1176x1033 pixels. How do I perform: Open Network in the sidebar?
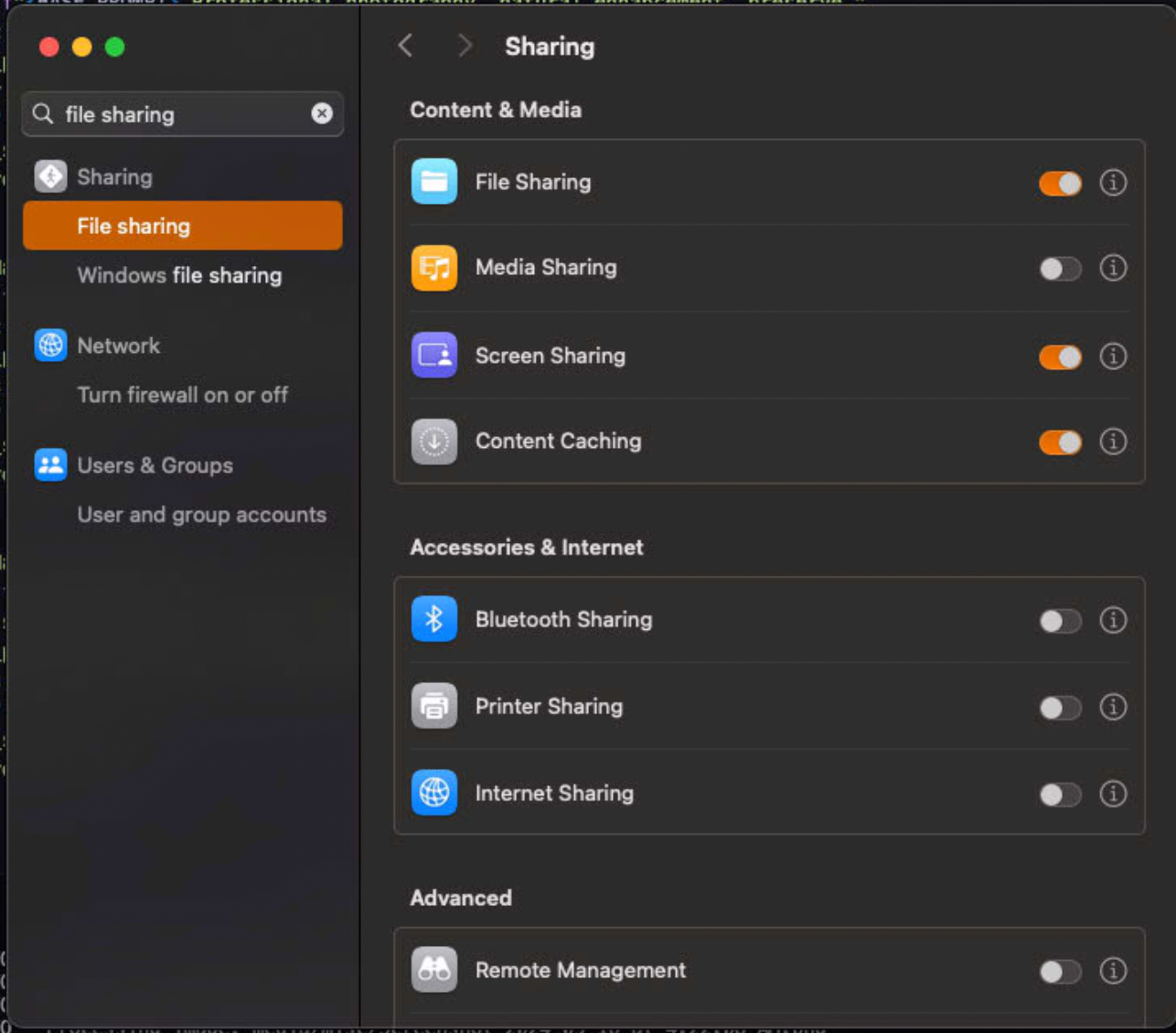(x=118, y=346)
